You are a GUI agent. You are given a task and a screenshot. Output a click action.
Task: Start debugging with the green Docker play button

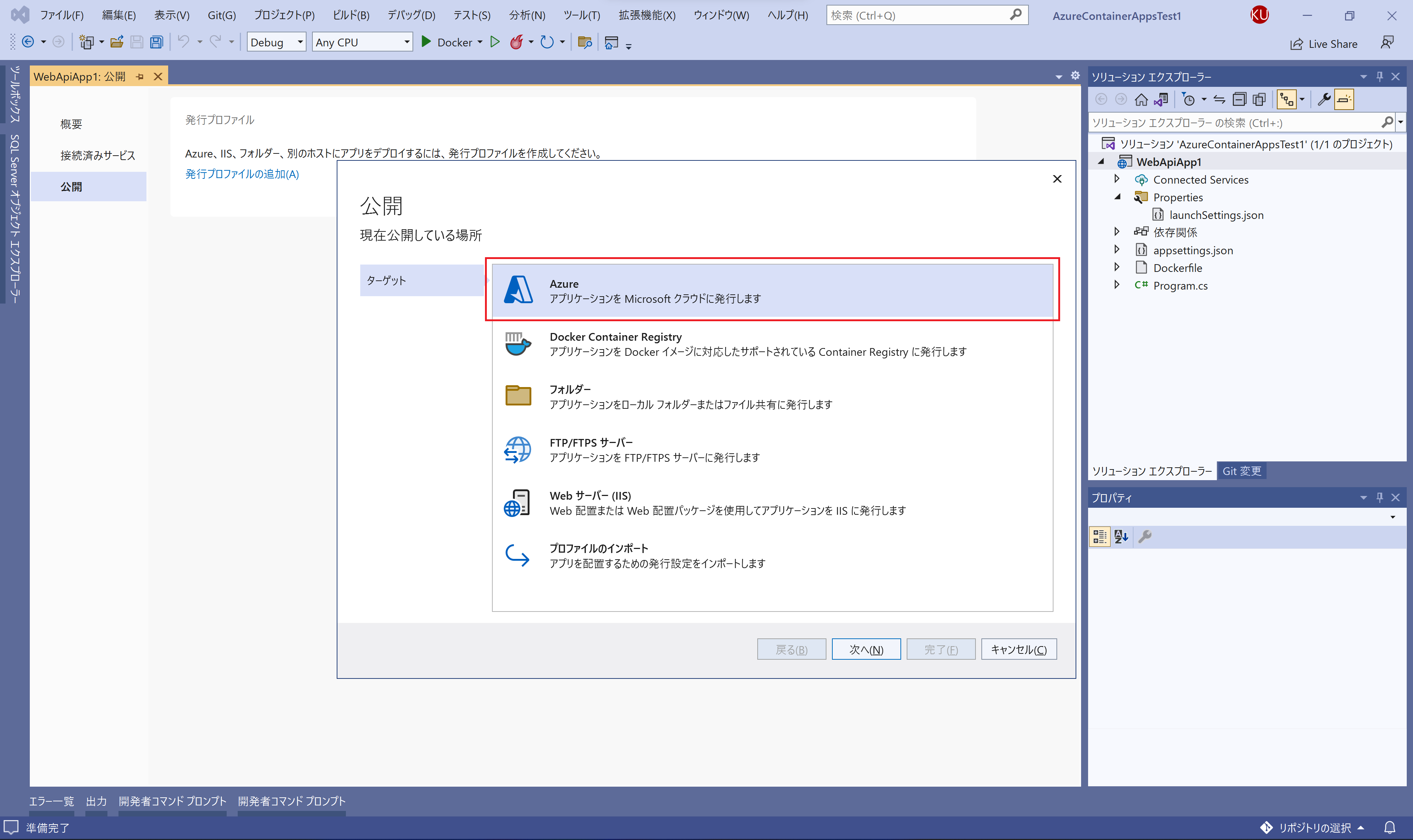point(427,42)
